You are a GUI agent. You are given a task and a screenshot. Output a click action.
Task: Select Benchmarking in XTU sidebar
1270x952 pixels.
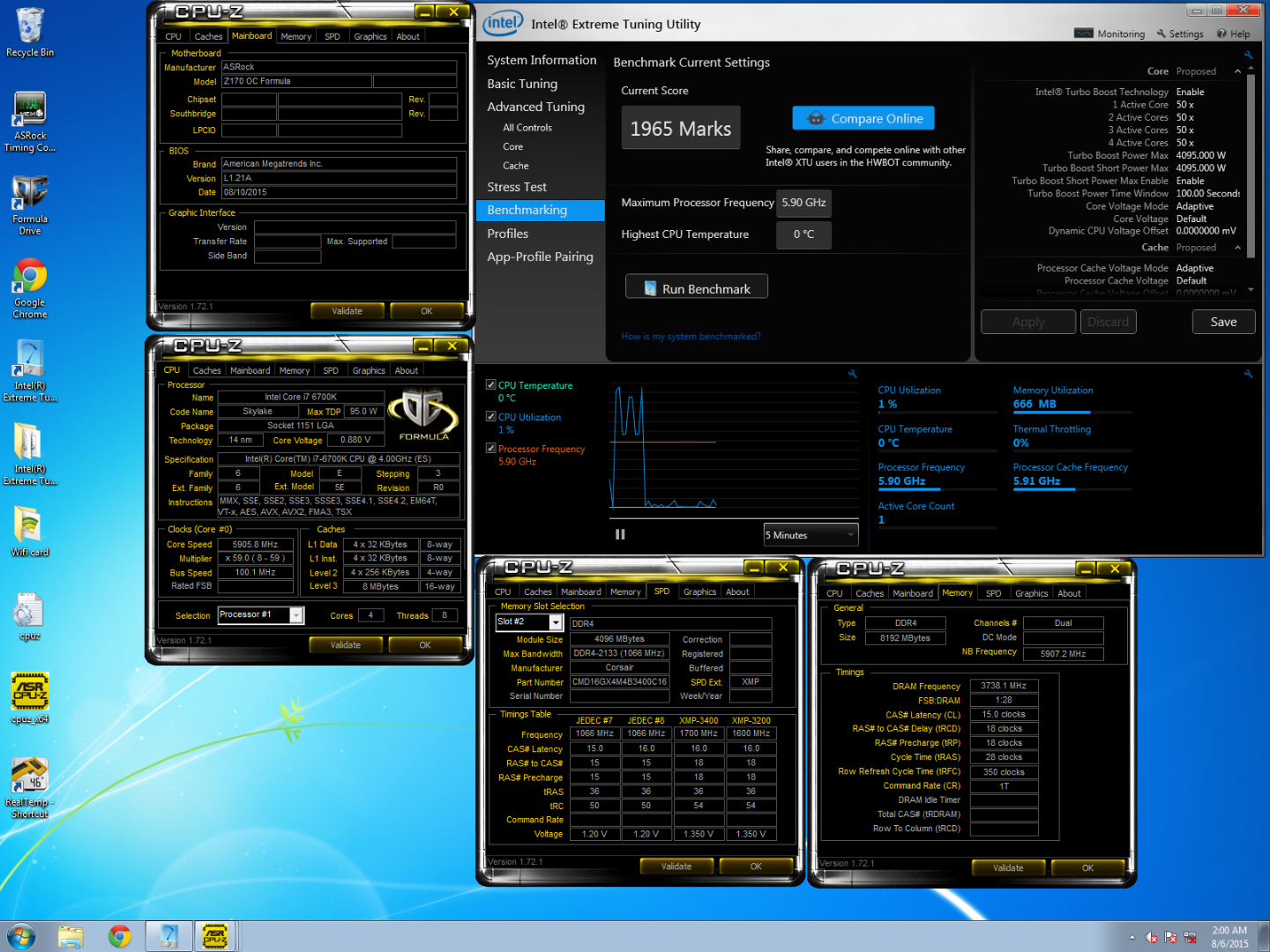(x=540, y=210)
